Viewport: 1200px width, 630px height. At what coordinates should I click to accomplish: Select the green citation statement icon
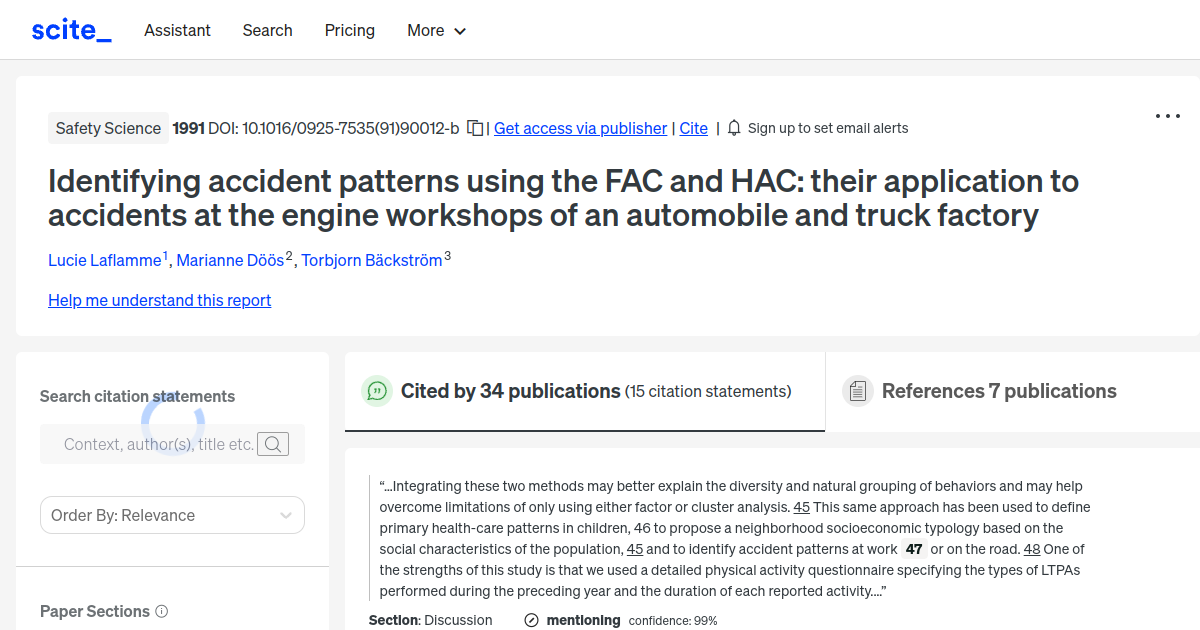pos(377,391)
